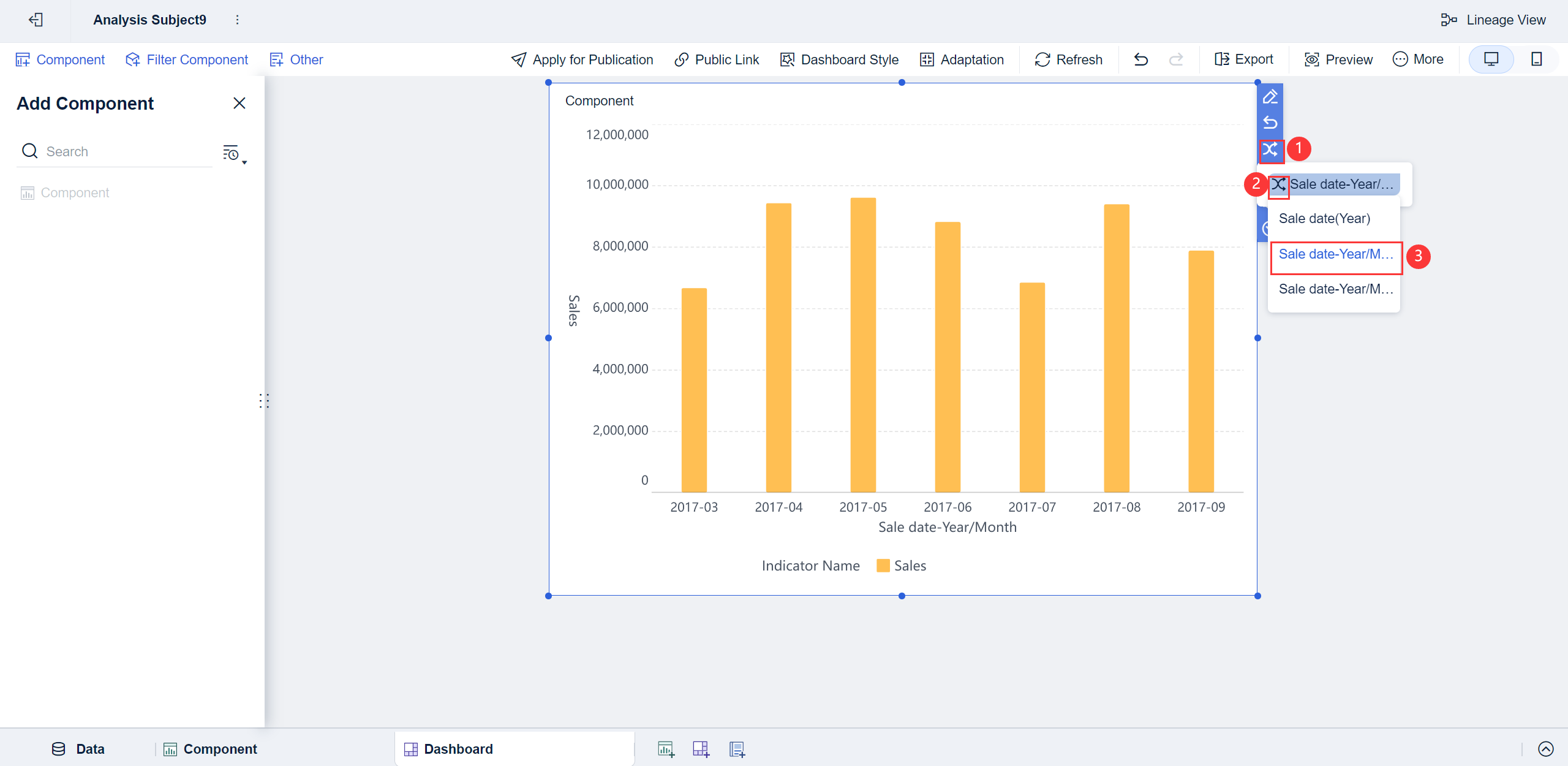This screenshot has height=766, width=1568.
Task: Open the Component tab at the bottom
Action: (211, 749)
